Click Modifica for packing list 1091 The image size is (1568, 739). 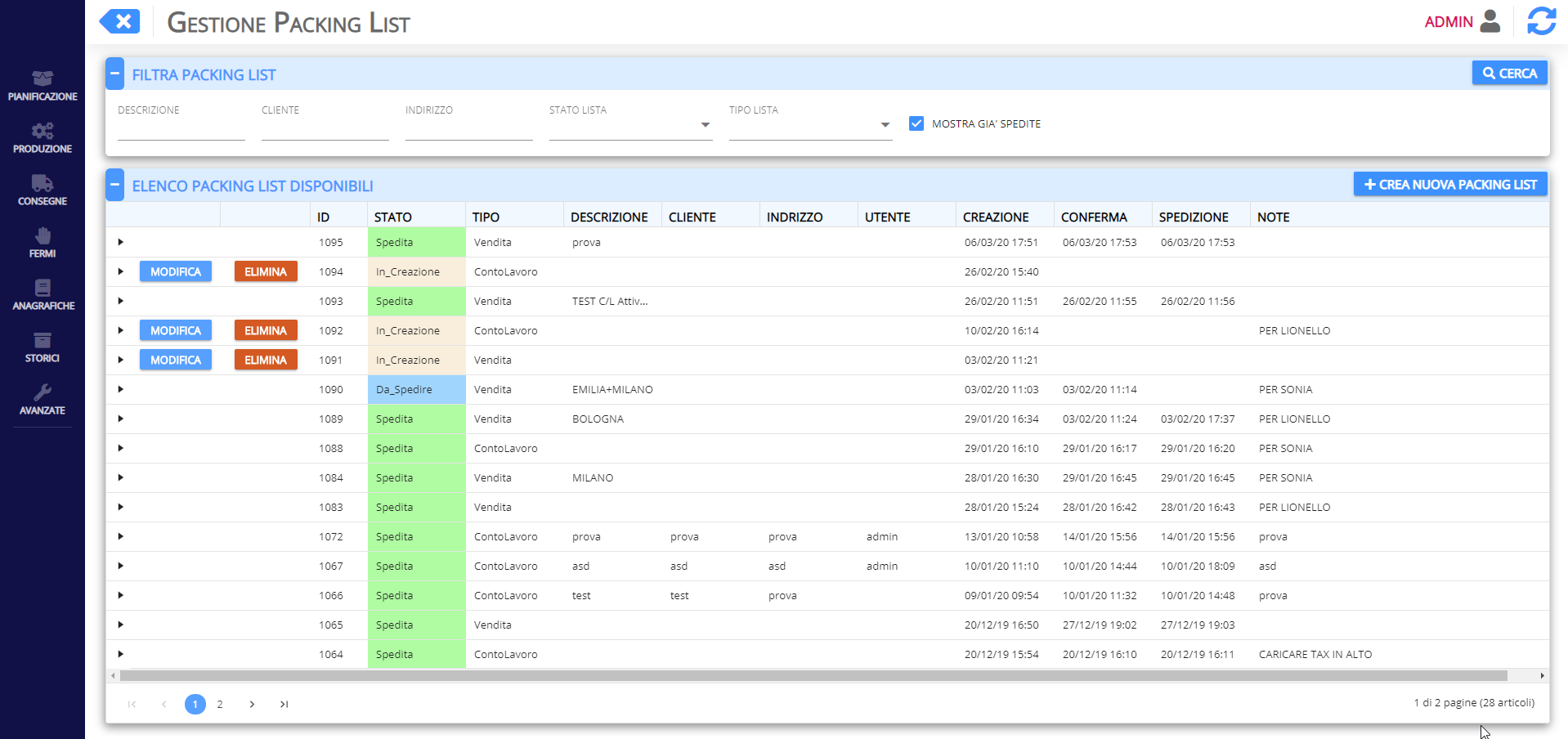click(176, 360)
